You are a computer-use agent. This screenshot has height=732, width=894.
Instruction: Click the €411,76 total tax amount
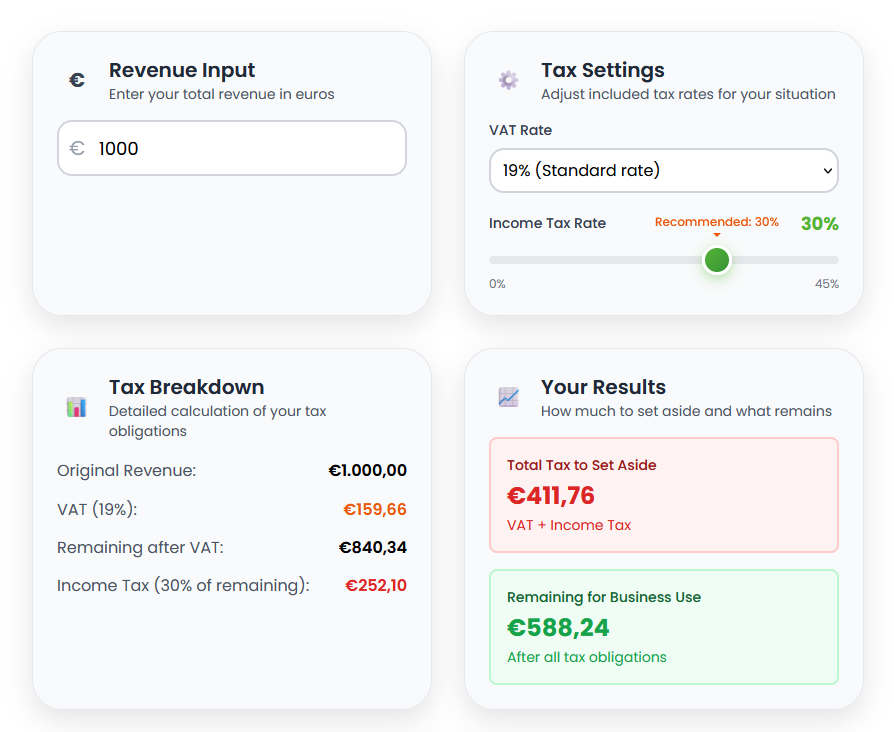coord(551,496)
